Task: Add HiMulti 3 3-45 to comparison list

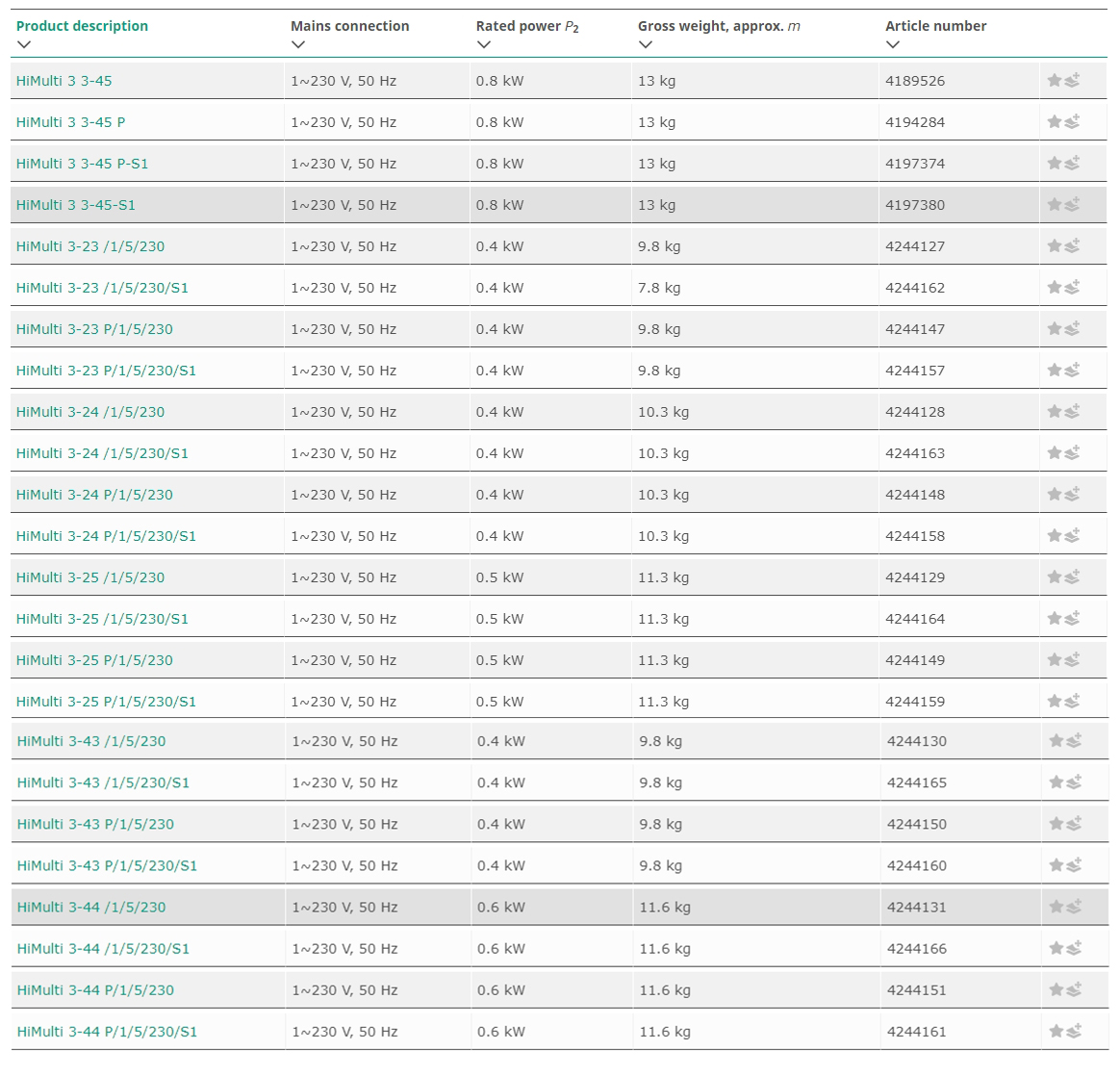Action: coord(1072,80)
